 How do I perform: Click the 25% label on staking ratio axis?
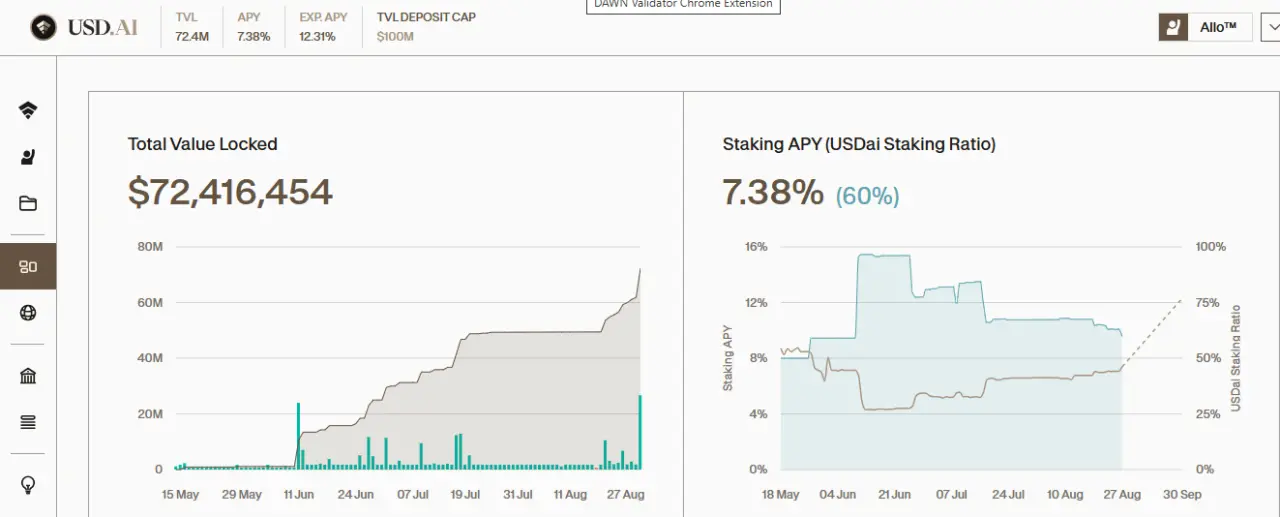(1208, 413)
